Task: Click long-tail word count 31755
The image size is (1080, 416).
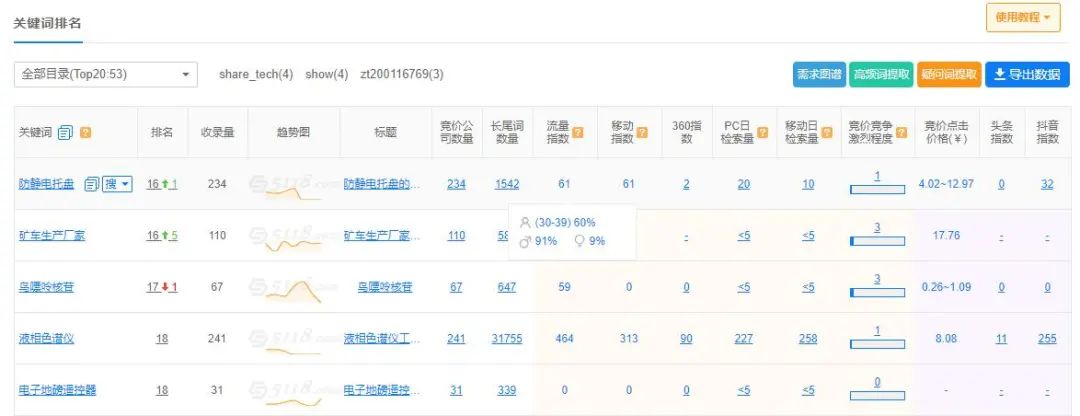Action: coord(507,339)
